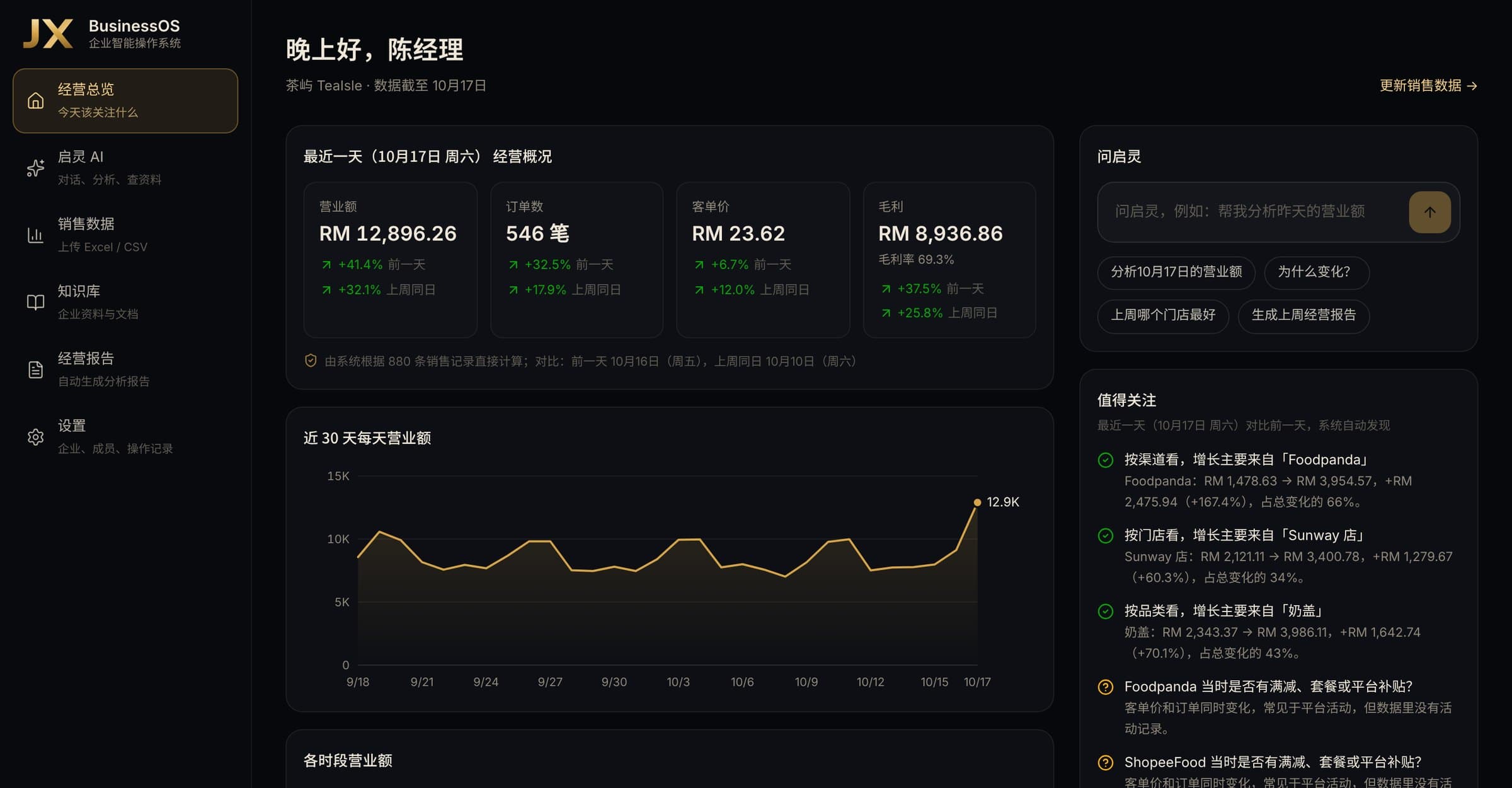1512x788 pixels.
Task: Select the 分析10月17日的营业额 suggestion chip
Action: coord(1176,272)
